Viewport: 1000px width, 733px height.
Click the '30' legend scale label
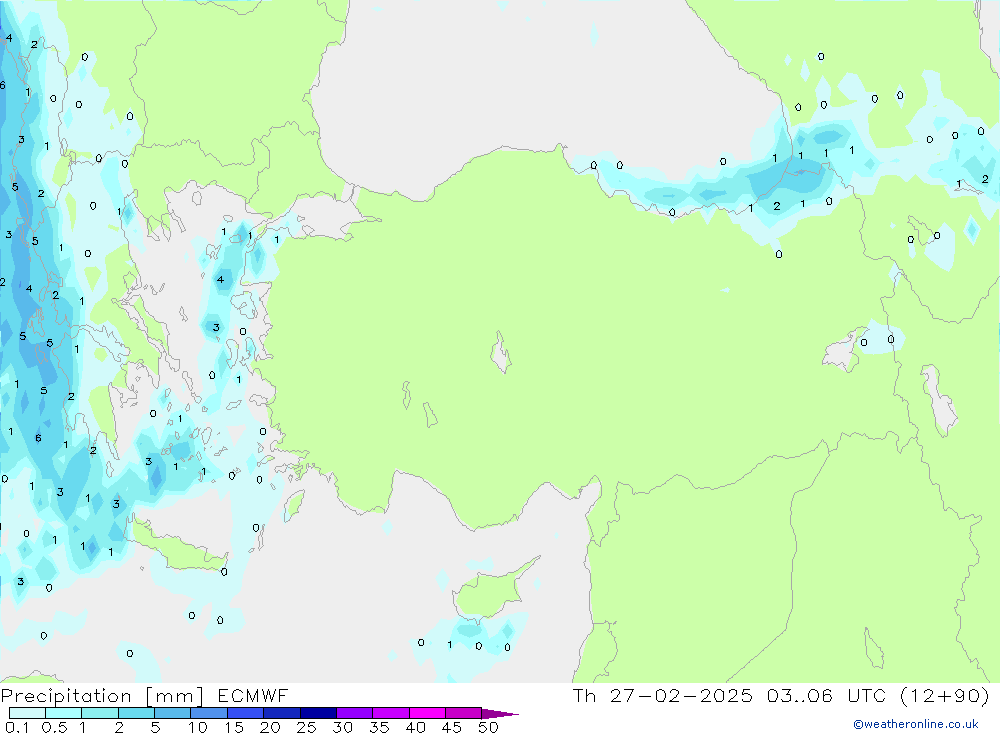(x=343, y=727)
